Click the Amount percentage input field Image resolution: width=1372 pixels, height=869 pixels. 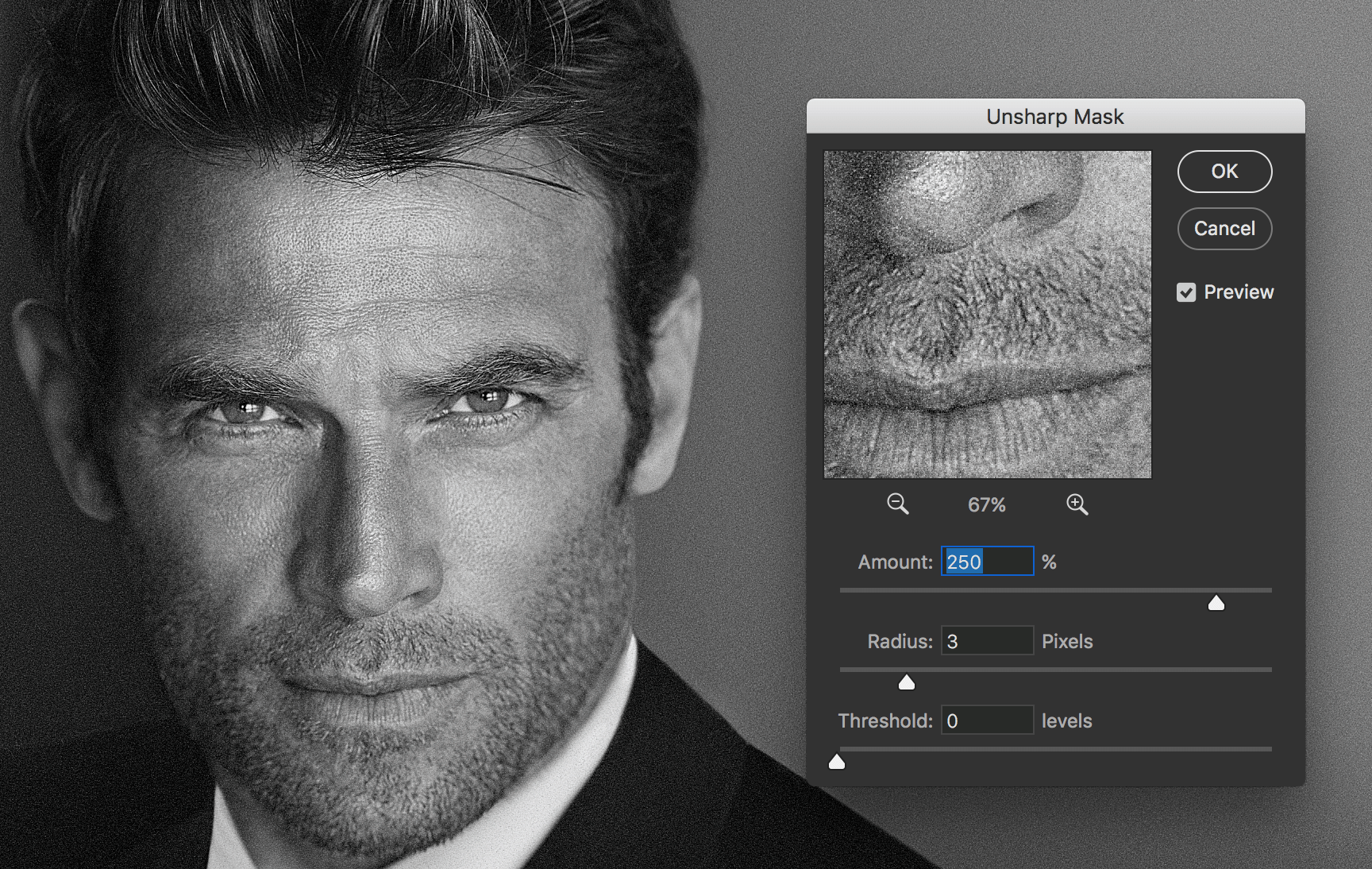point(987,562)
